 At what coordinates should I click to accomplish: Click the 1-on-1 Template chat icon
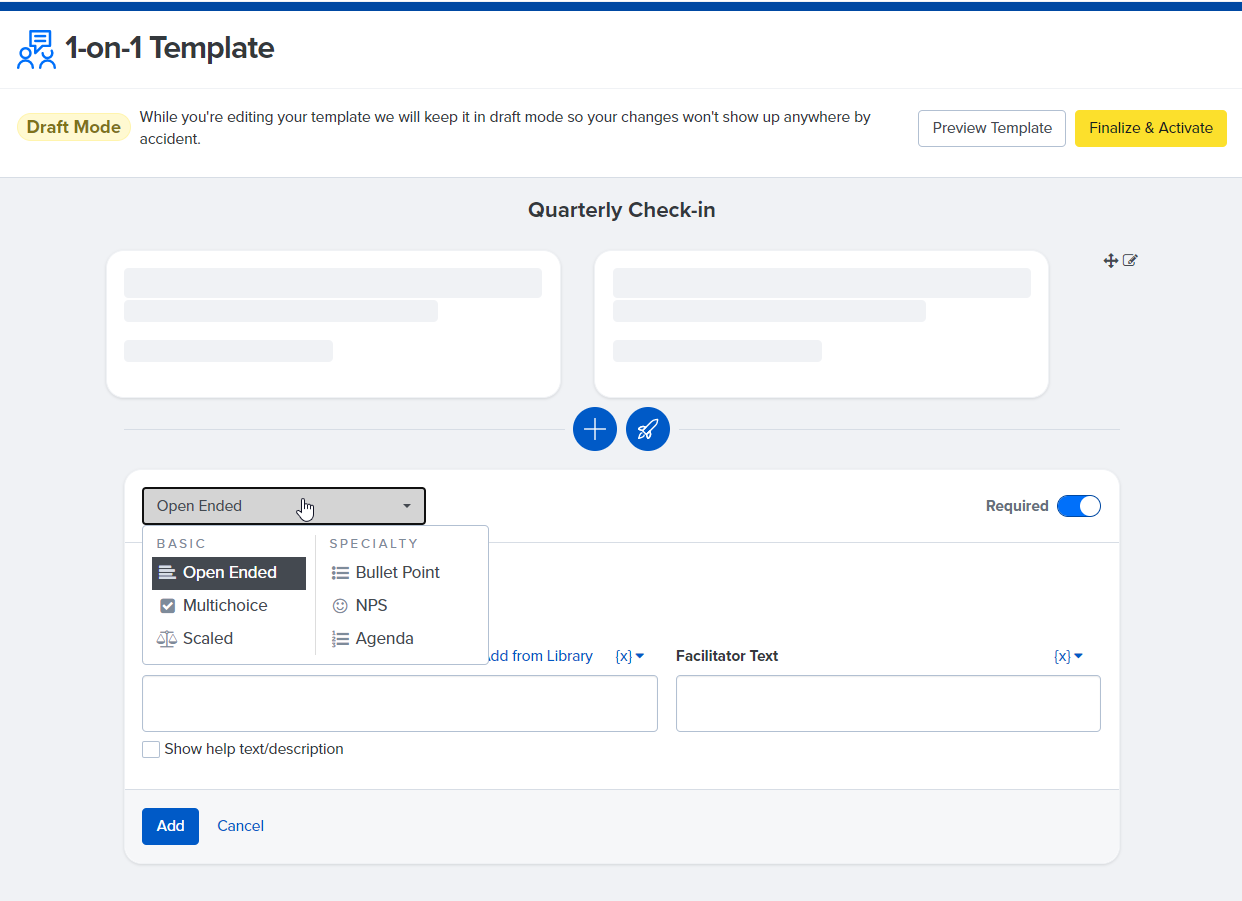37,49
